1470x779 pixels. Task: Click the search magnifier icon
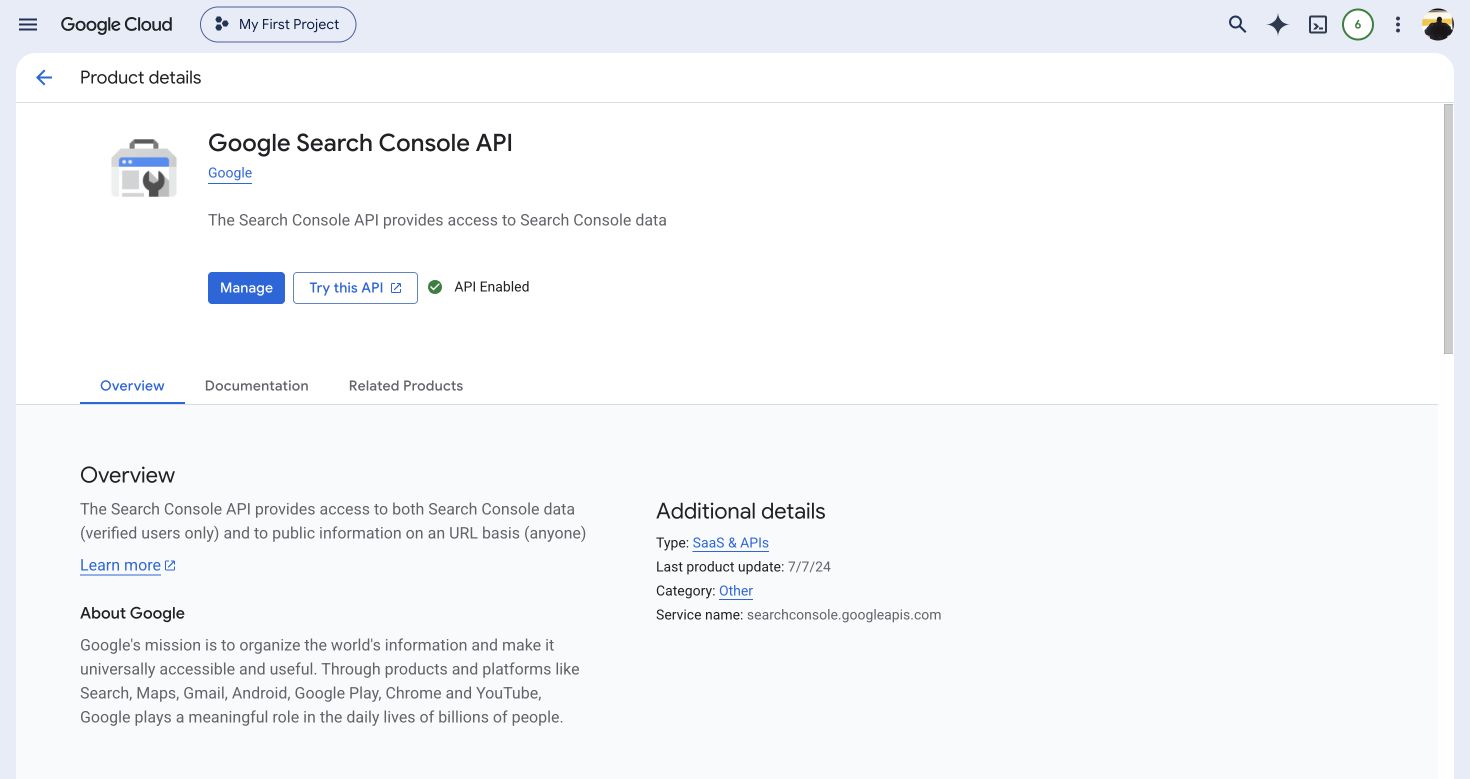(x=1237, y=25)
